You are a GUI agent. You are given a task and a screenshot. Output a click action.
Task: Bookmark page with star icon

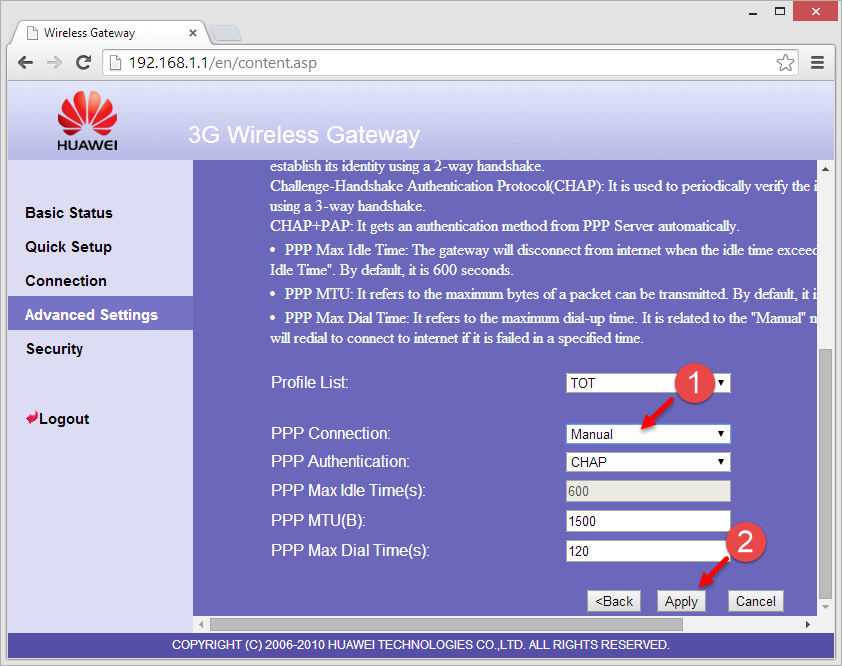click(785, 63)
